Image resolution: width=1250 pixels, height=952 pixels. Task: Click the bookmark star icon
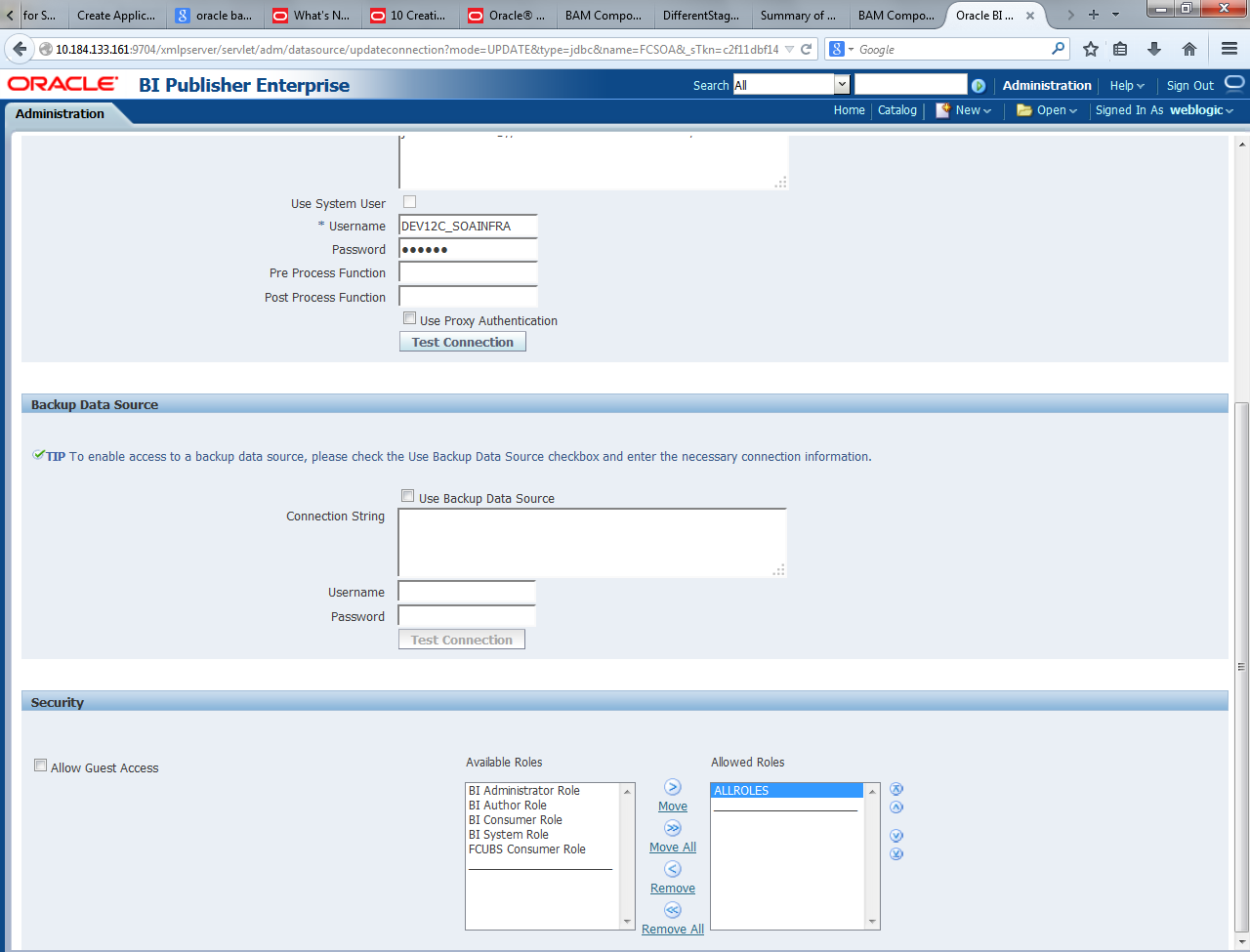[x=1091, y=49]
